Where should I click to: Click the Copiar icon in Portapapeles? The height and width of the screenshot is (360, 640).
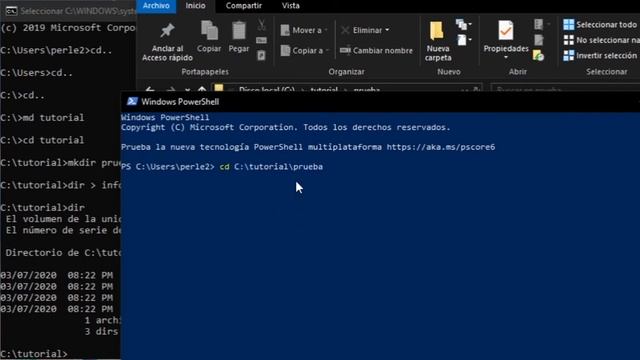point(209,31)
